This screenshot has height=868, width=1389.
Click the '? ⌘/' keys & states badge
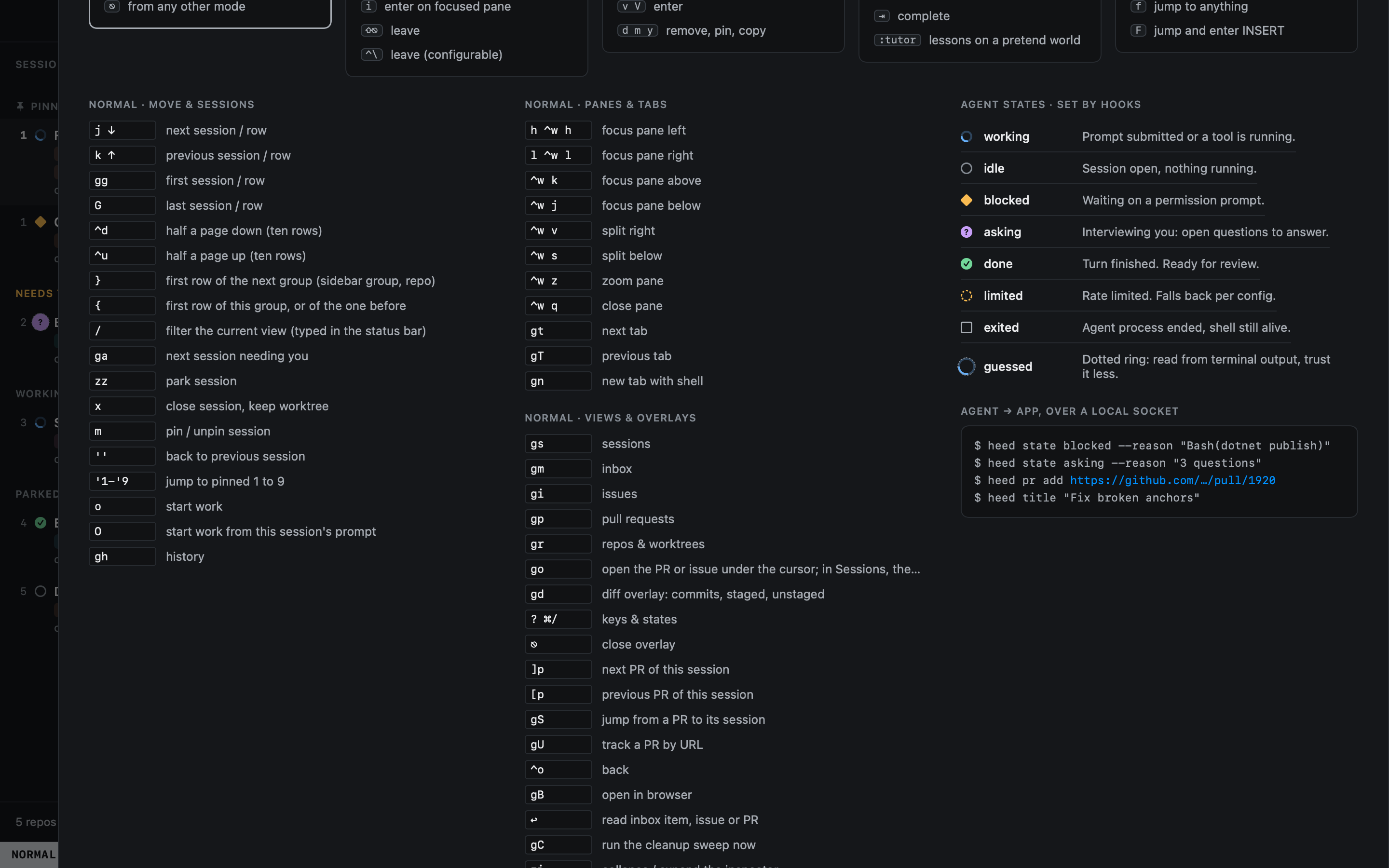[558, 620]
